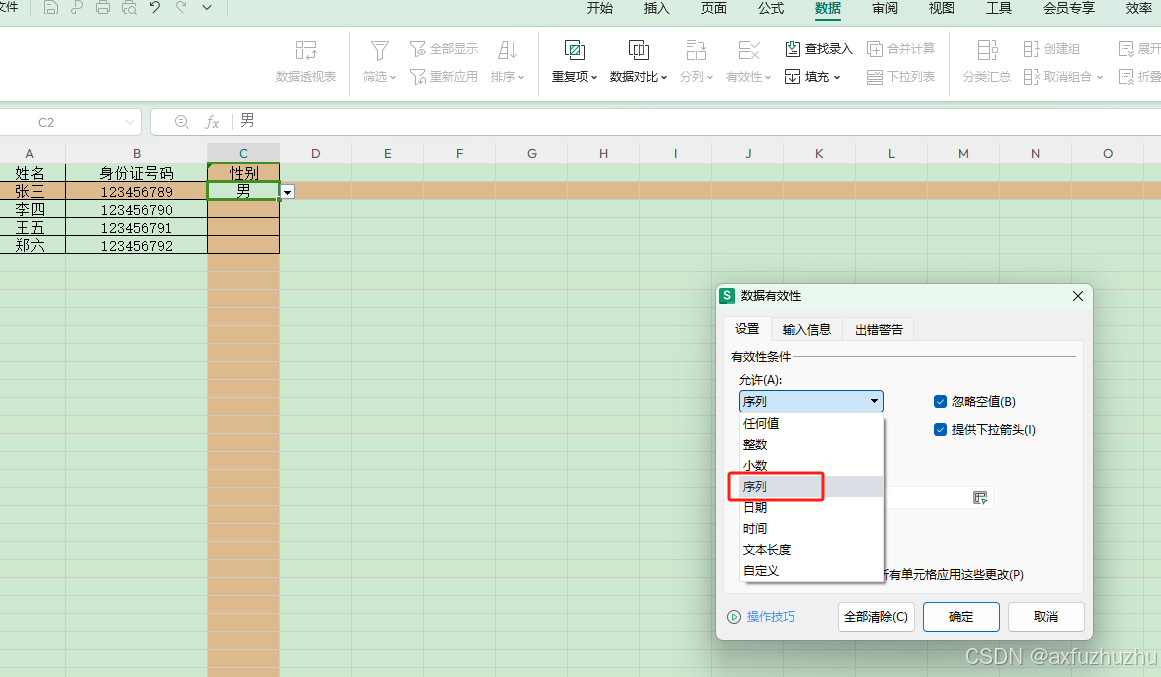Click 全部显示 show all
This screenshot has width=1161, height=677.
click(x=444, y=49)
